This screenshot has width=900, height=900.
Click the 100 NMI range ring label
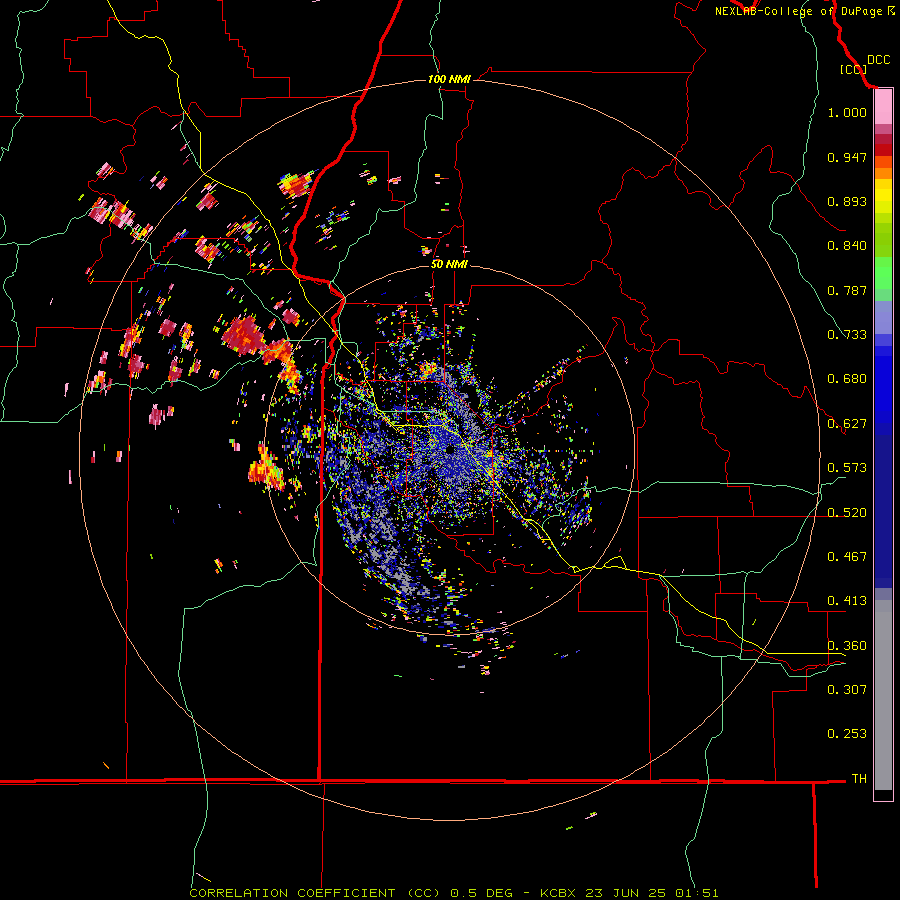(449, 79)
